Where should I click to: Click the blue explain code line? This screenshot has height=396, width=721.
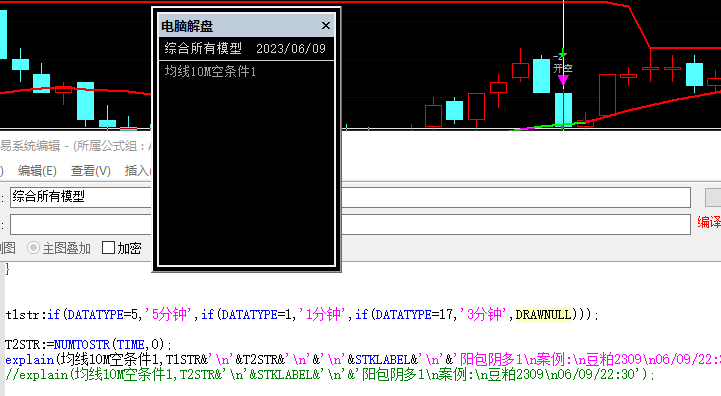coord(363,359)
